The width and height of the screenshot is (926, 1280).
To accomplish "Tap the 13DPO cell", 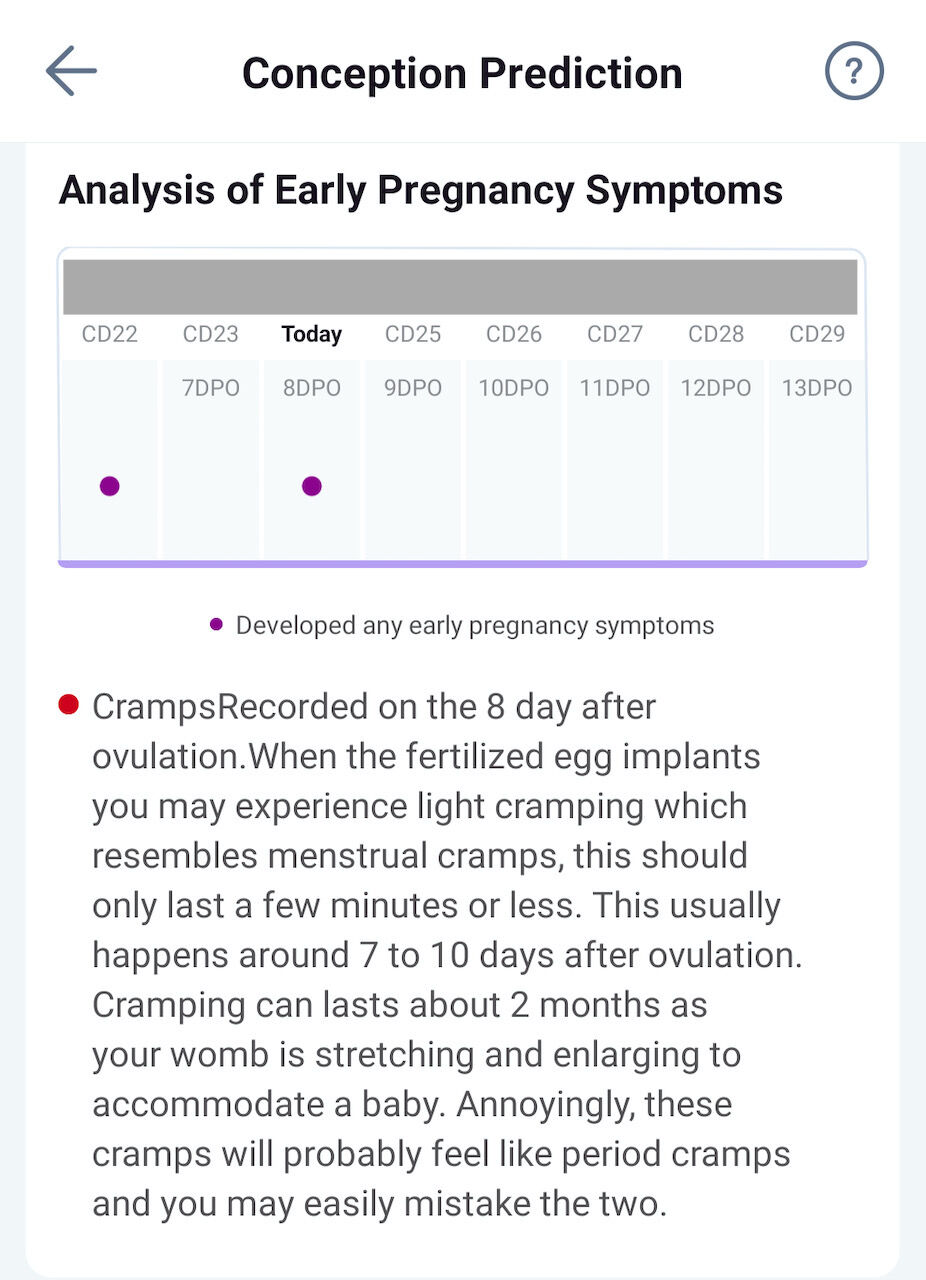I will (817, 388).
